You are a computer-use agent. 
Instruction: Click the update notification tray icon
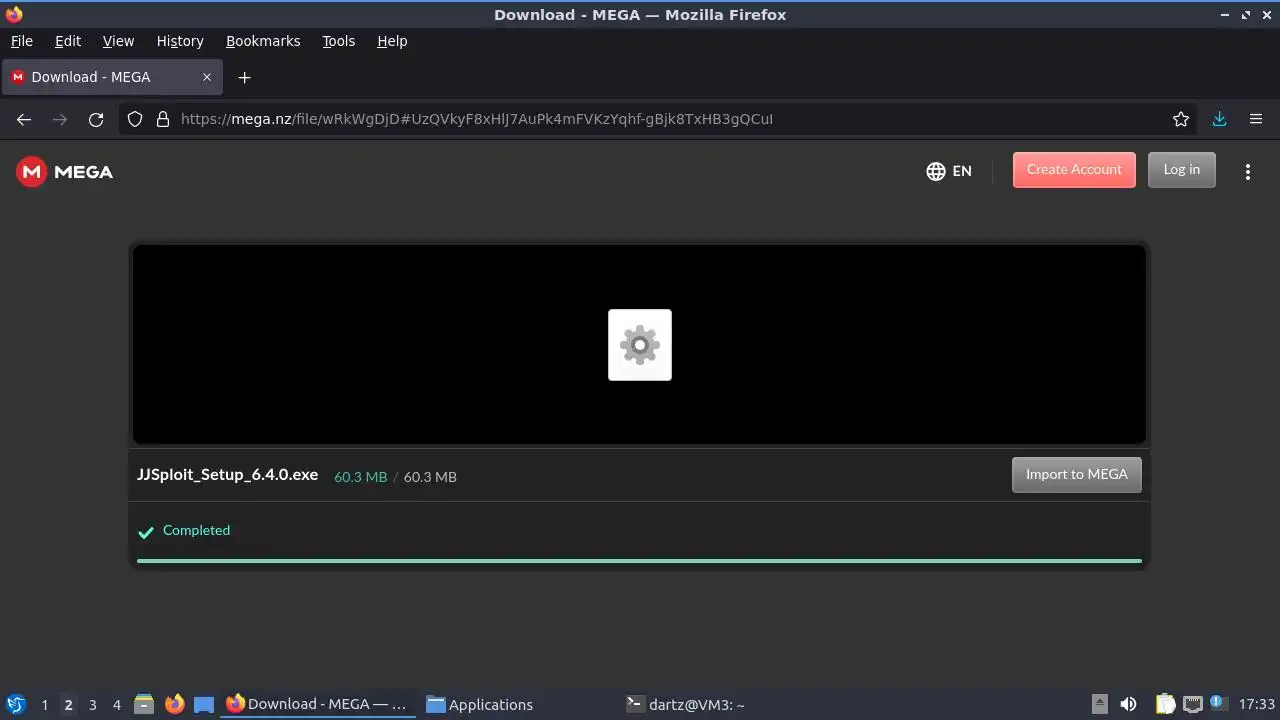click(x=1218, y=702)
